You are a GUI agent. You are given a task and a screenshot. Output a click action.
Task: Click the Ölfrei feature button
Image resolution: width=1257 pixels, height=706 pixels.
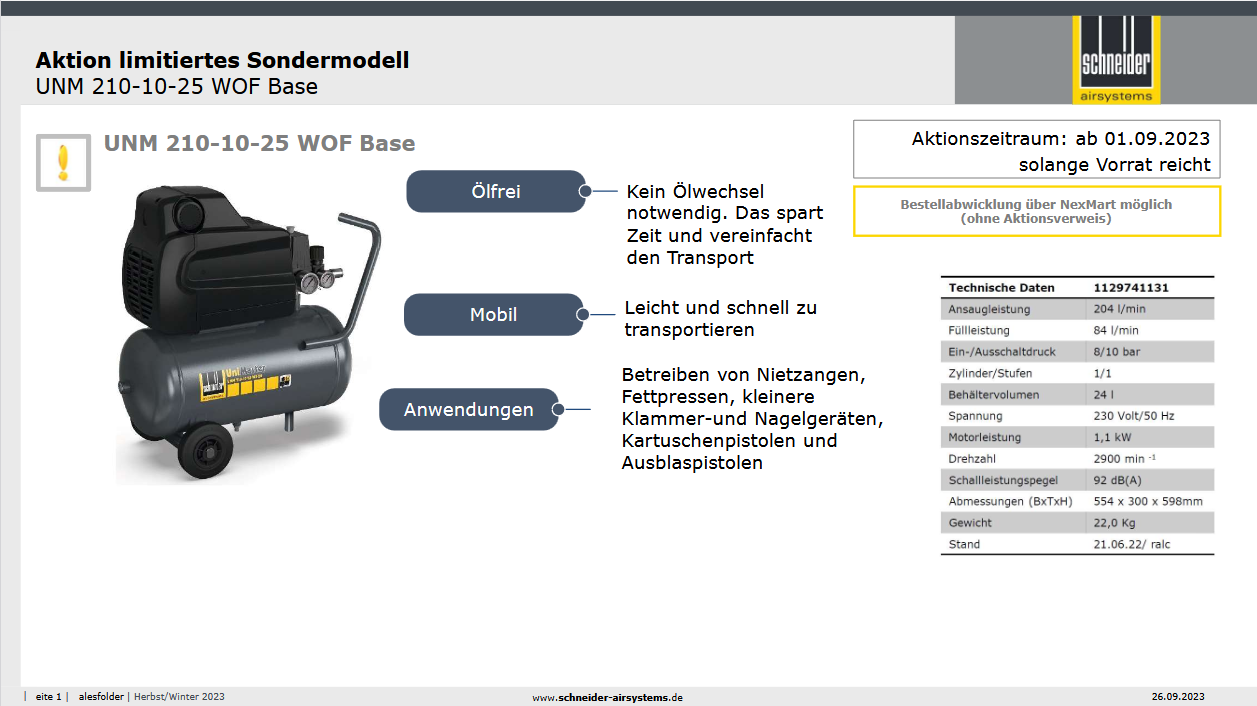pos(495,191)
